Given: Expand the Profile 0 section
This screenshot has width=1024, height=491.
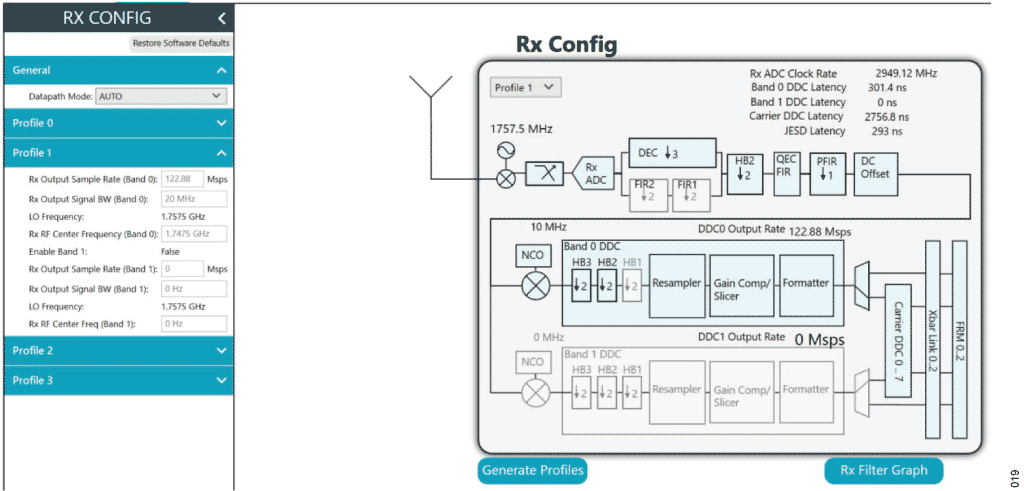Looking at the screenshot, I should pyautogui.click(x=118, y=123).
